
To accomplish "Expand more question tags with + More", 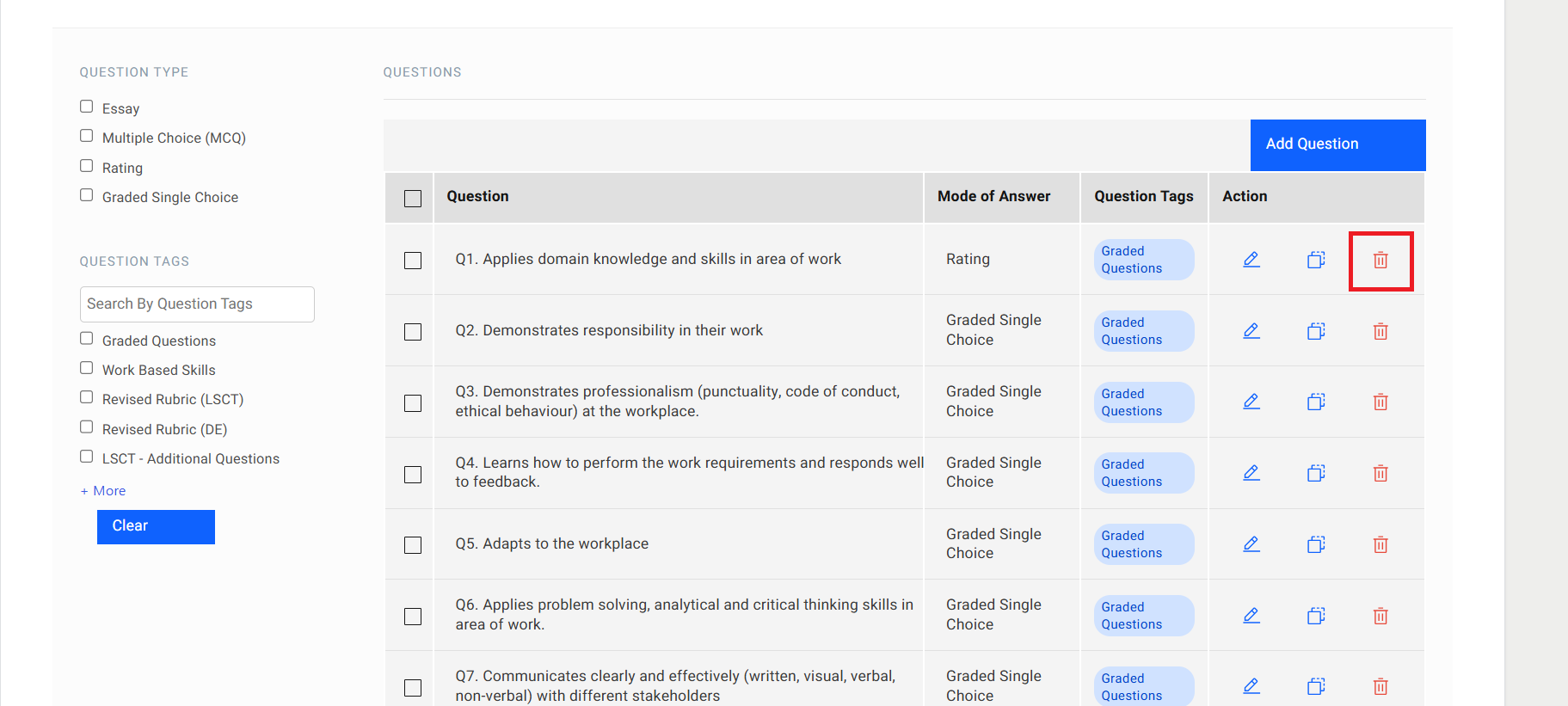I will 103,491.
